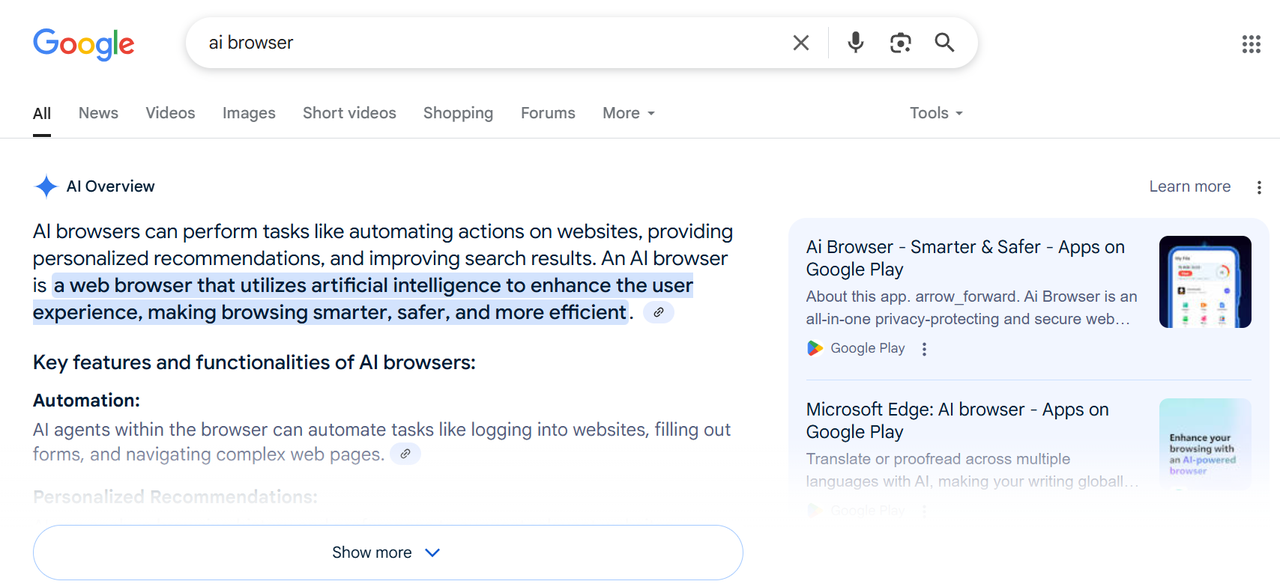Open Google Lens image search
The height and width of the screenshot is (584, 1280).
tap(900, 43)
